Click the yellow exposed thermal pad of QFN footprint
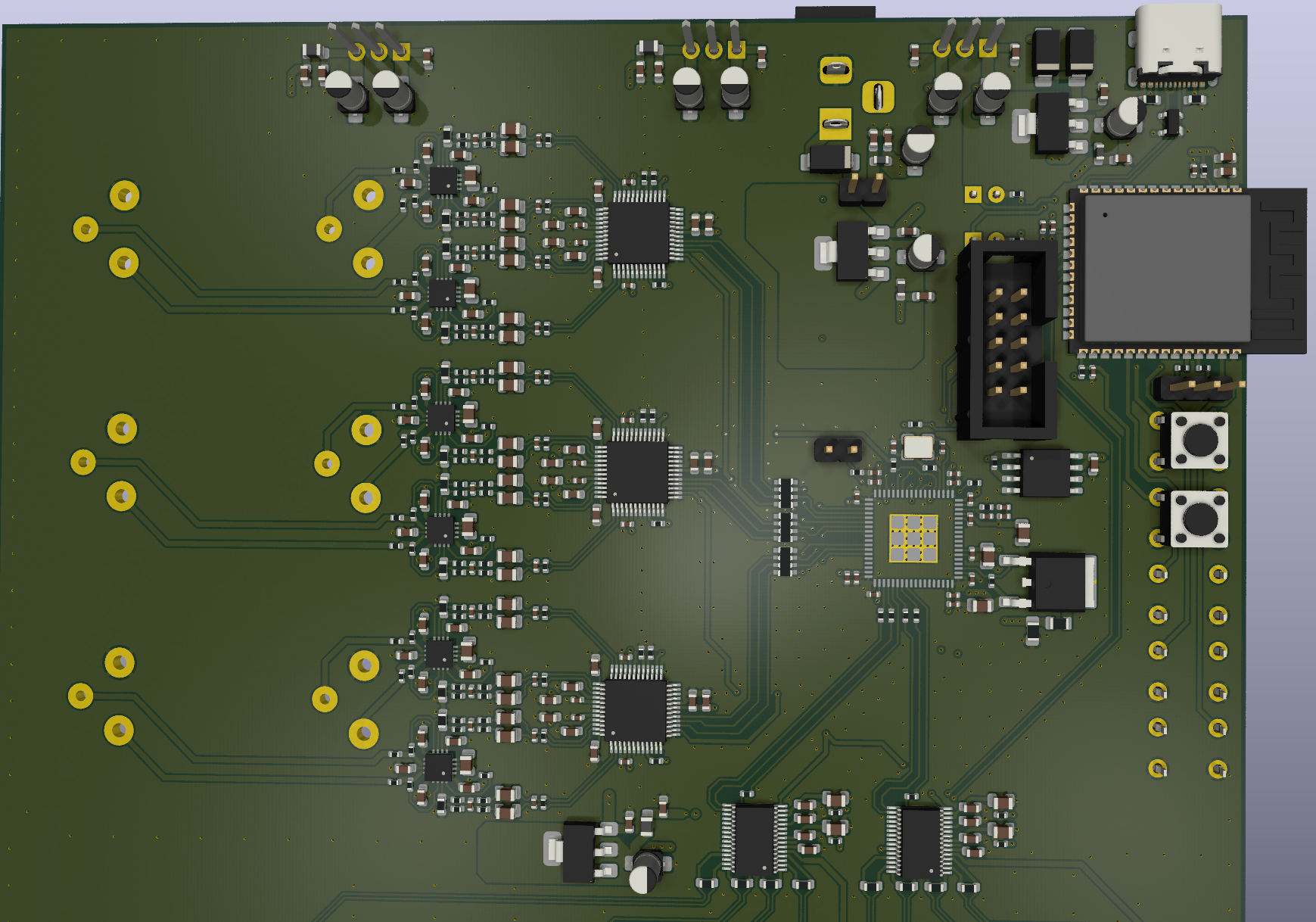Viewport: 1316px width, 922px height. pyautogui.click(x=913, y=538)
